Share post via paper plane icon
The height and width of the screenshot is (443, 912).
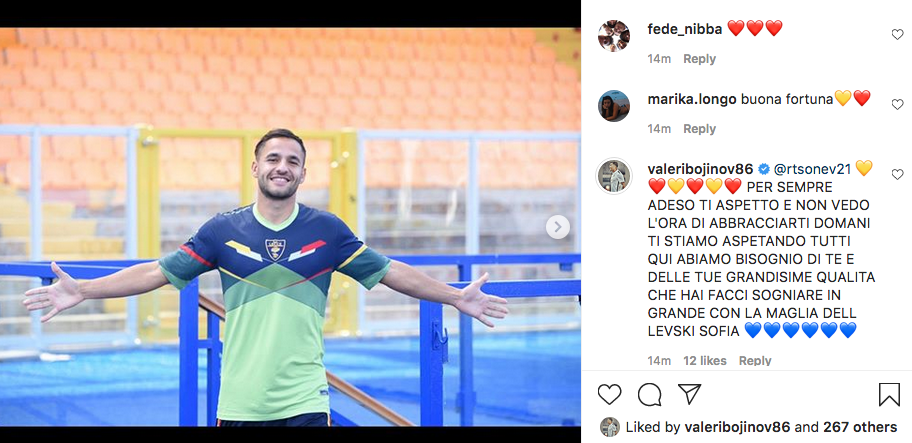pyautogui.click(x=689, y=394)
